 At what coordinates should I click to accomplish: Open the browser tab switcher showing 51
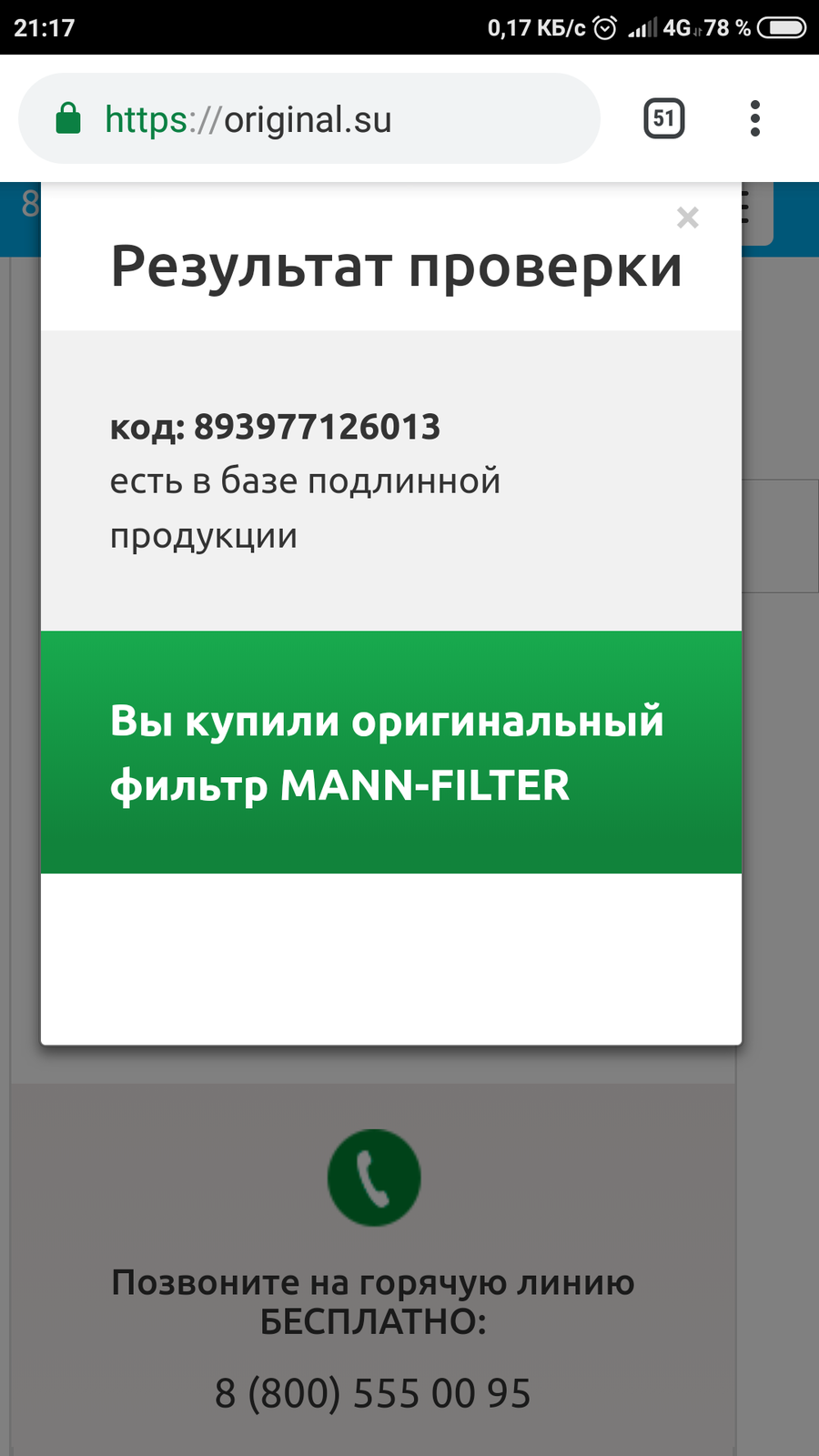(x=664, y=118)
